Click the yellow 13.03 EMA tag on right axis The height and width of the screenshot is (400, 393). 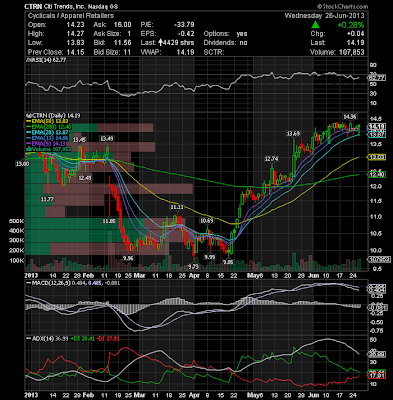376,157
